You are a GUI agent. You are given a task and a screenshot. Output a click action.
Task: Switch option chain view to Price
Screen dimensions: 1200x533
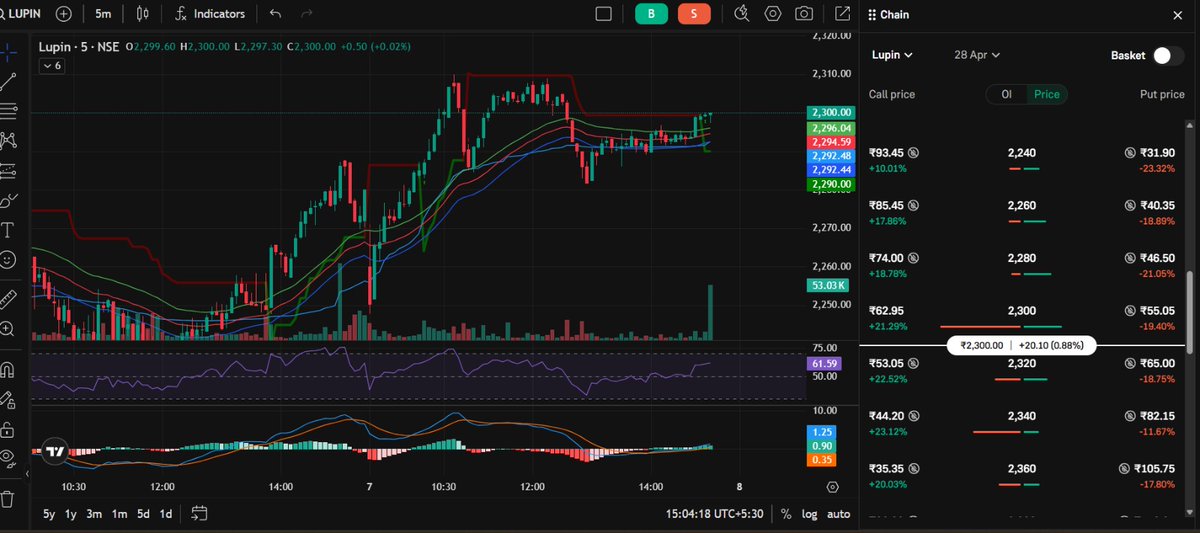pos(1047,94)
